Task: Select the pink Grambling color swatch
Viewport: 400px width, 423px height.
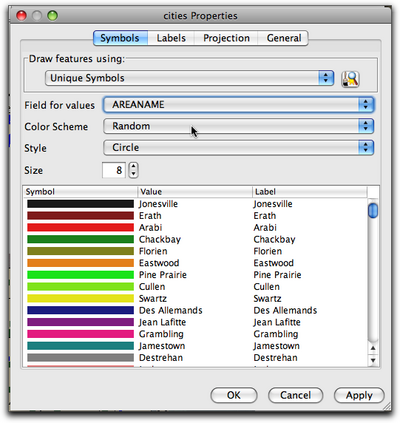Action: [x=80, y=334]
